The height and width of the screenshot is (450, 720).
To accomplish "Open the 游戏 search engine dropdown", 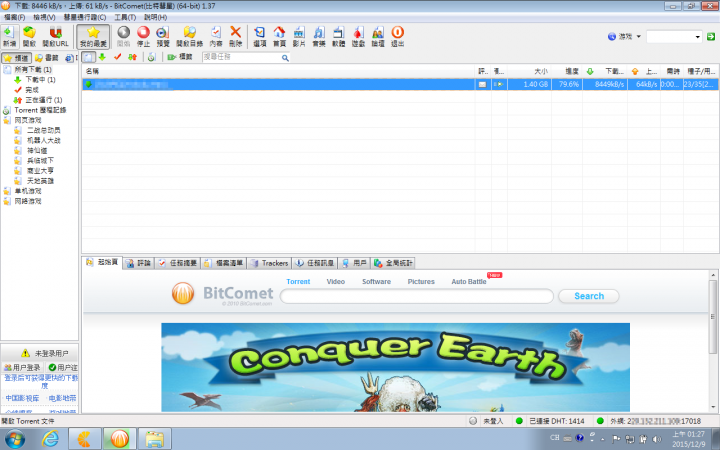I will tap(624, 36).
